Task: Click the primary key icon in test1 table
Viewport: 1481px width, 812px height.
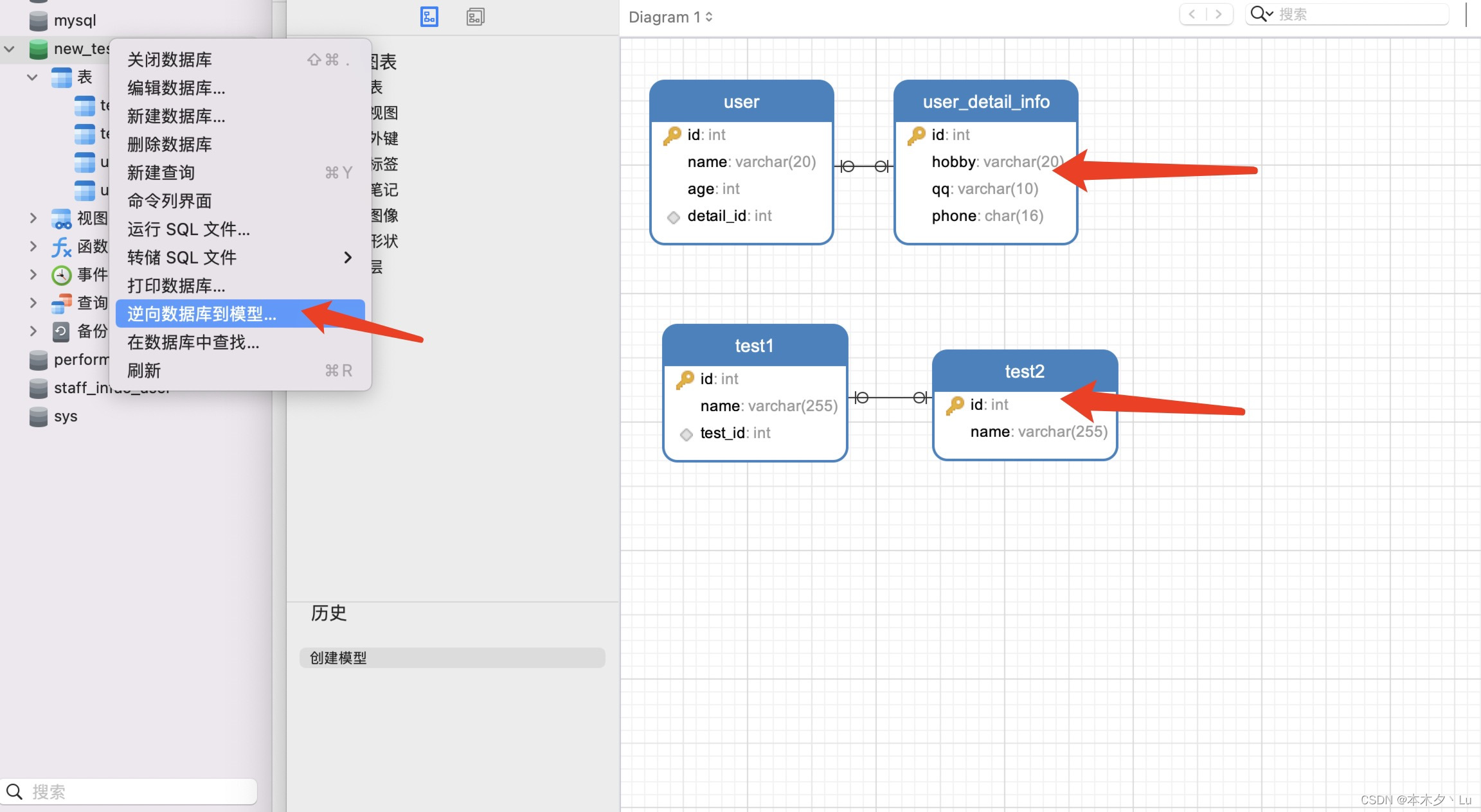Action: click(x=685, y=379)
